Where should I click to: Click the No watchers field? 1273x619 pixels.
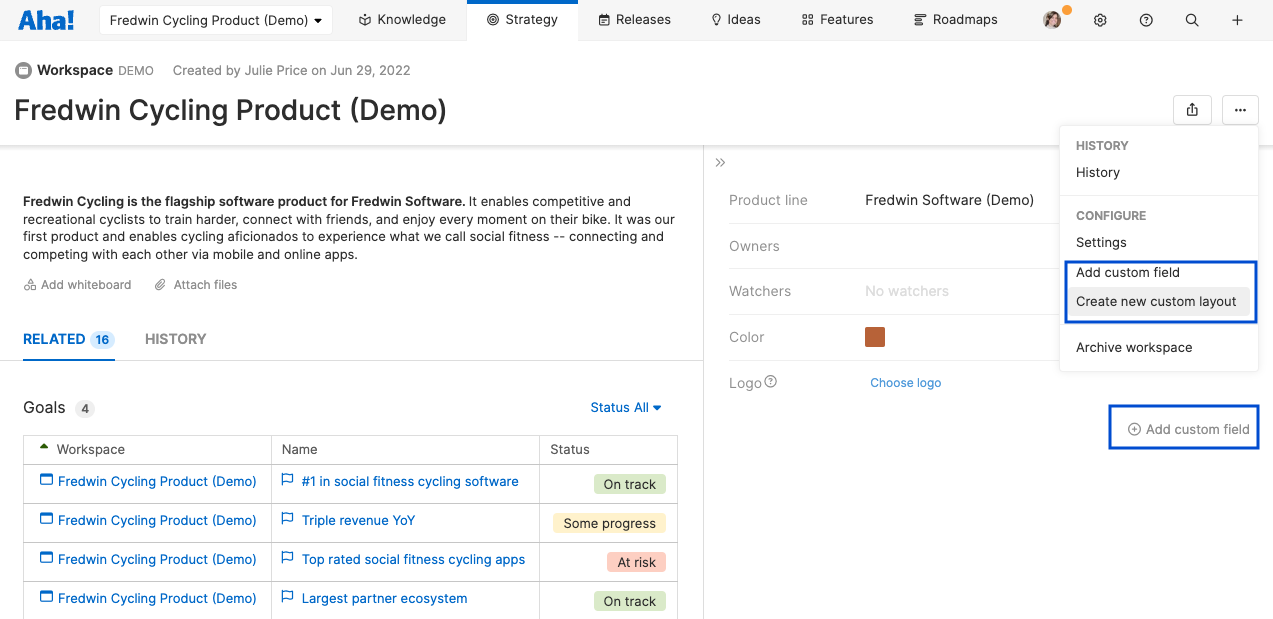point(907,292)
